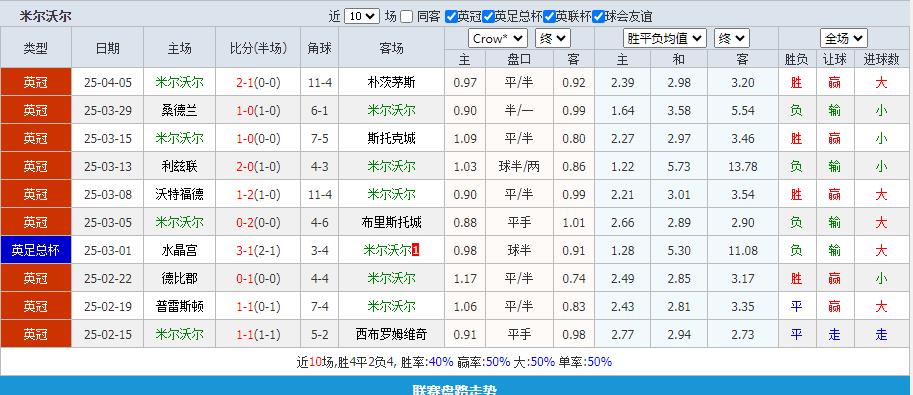
Task: Toggle the 同客 checkbox
Action: point(407,16)
